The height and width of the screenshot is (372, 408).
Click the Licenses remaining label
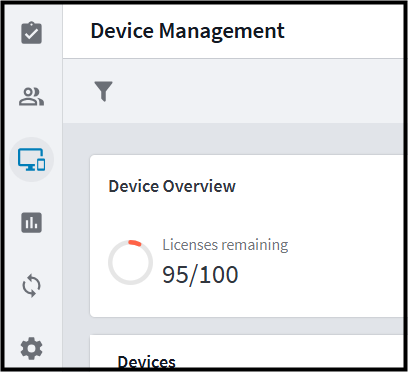pyautogui.click(x=225, y=245)
